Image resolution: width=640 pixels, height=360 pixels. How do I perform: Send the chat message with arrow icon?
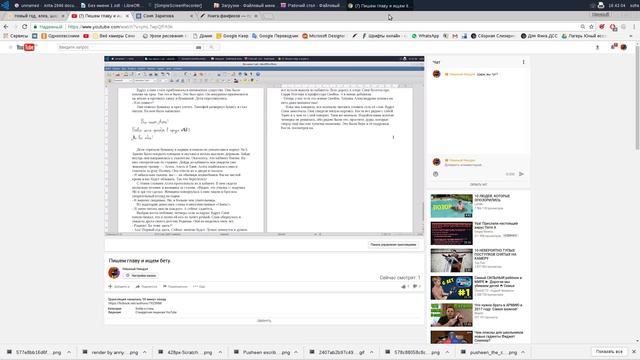click(521, 174)
